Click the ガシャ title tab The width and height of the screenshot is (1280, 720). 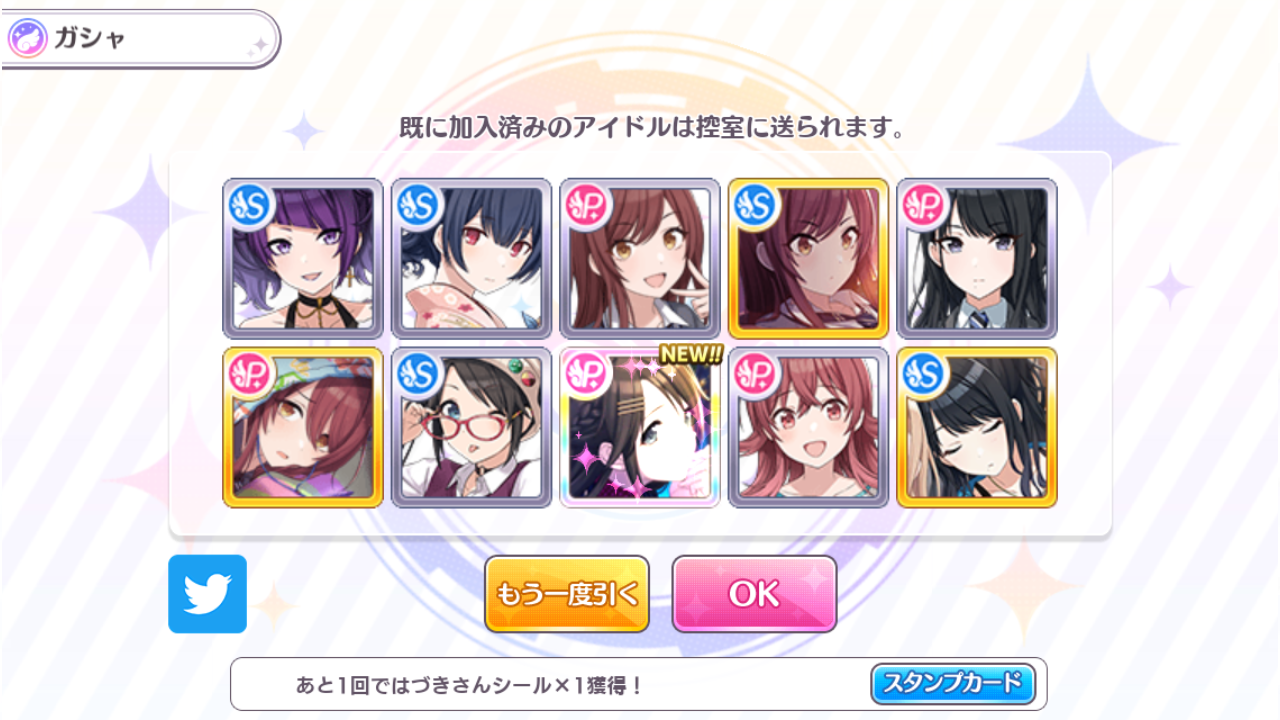pyautogui.click(x=140, y=39)
